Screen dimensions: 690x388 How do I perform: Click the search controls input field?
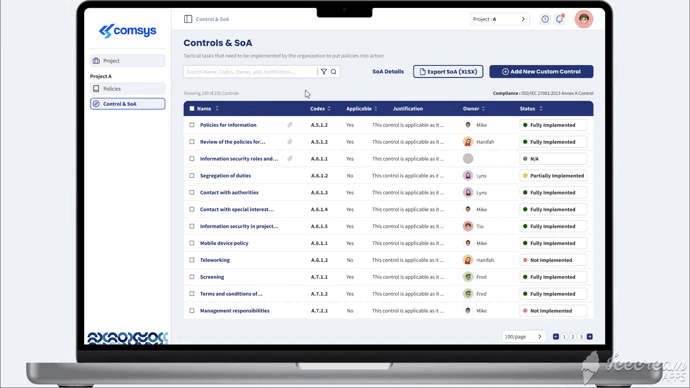tap(250, 72)
